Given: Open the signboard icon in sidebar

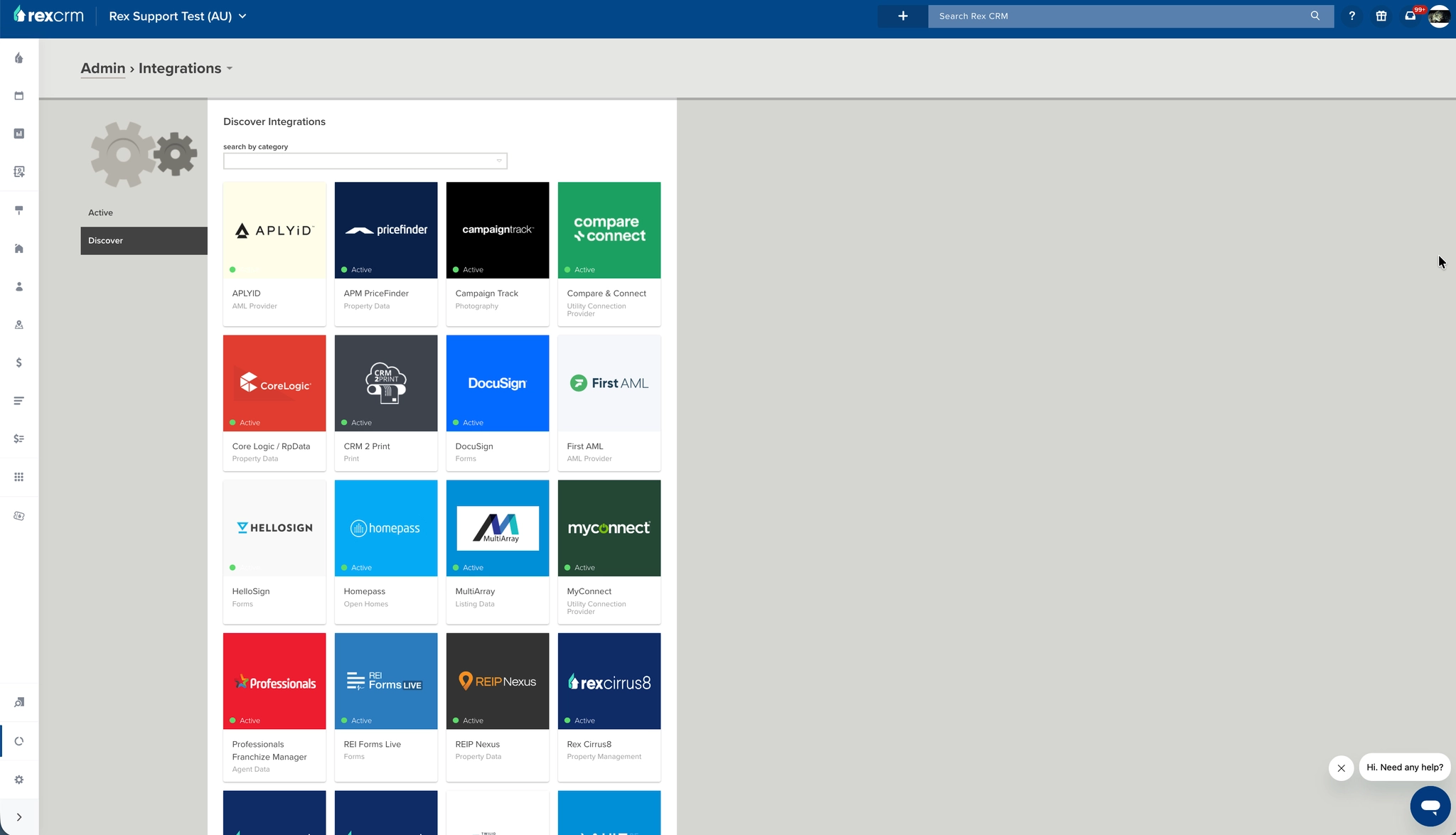Looking at the screenshot, I should pyautogui.click(x=19, y=210).
